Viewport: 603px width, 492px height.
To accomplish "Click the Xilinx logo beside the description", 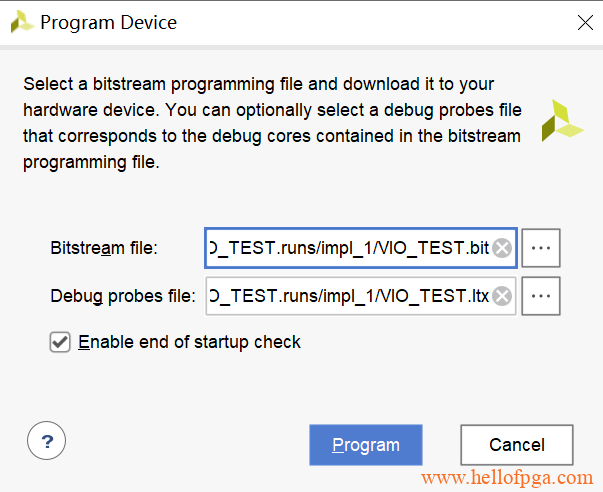I will (562, 120).
